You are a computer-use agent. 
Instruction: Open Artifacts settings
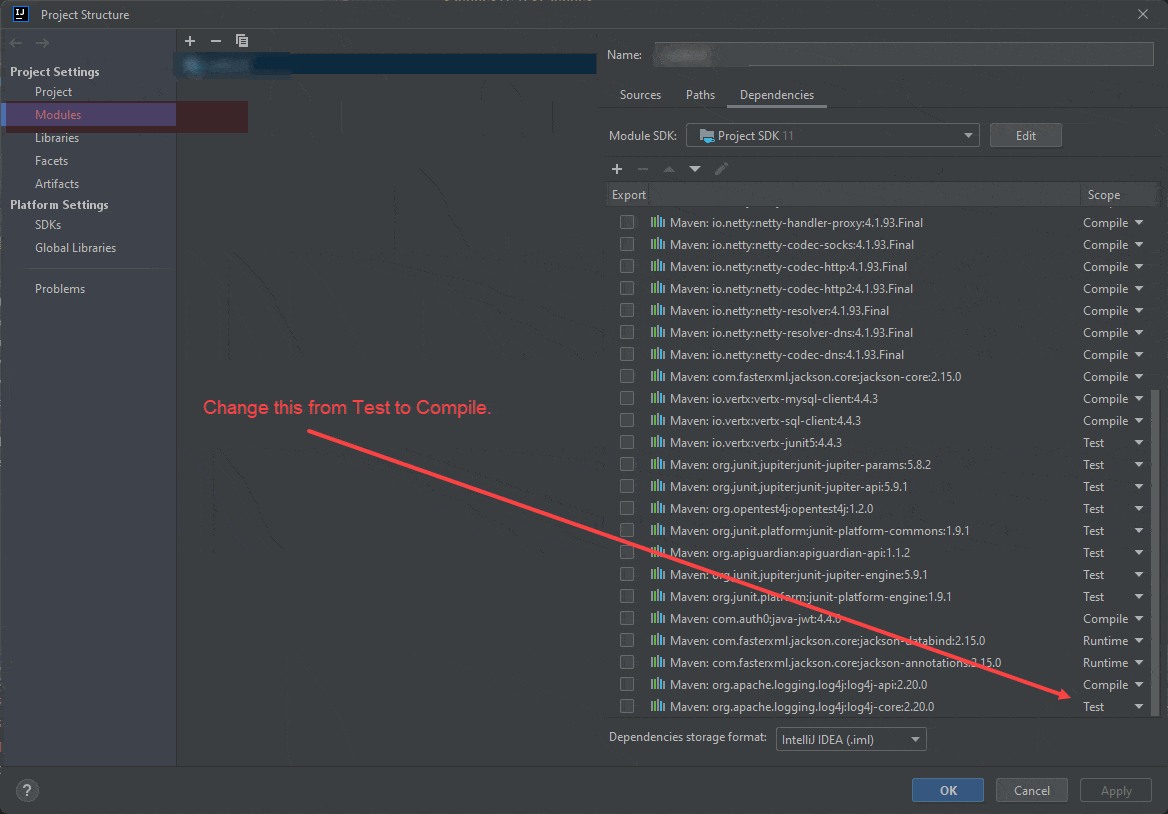[x=57, y=184]
